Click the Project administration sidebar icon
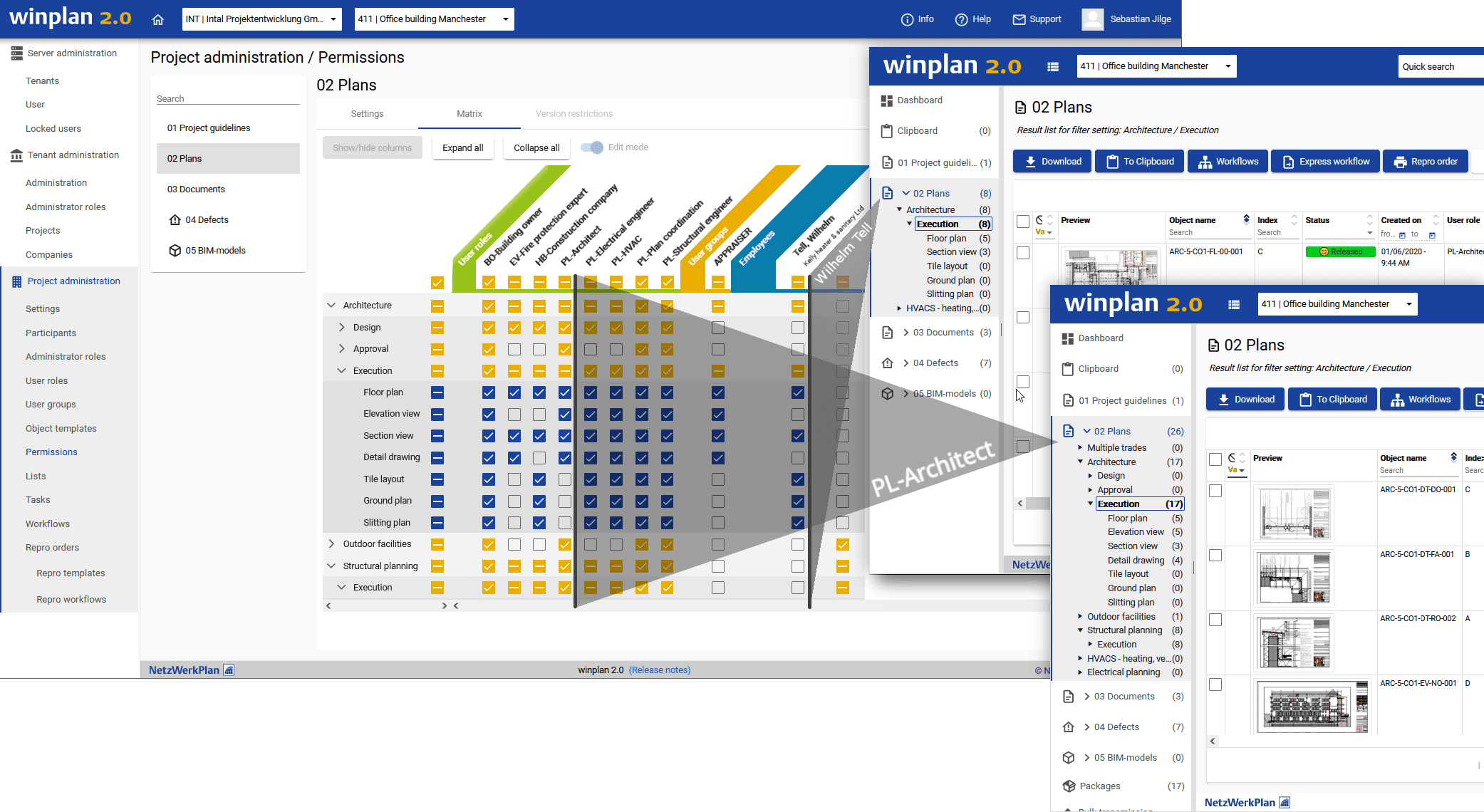1484x812 pixels. click(16, 281)
